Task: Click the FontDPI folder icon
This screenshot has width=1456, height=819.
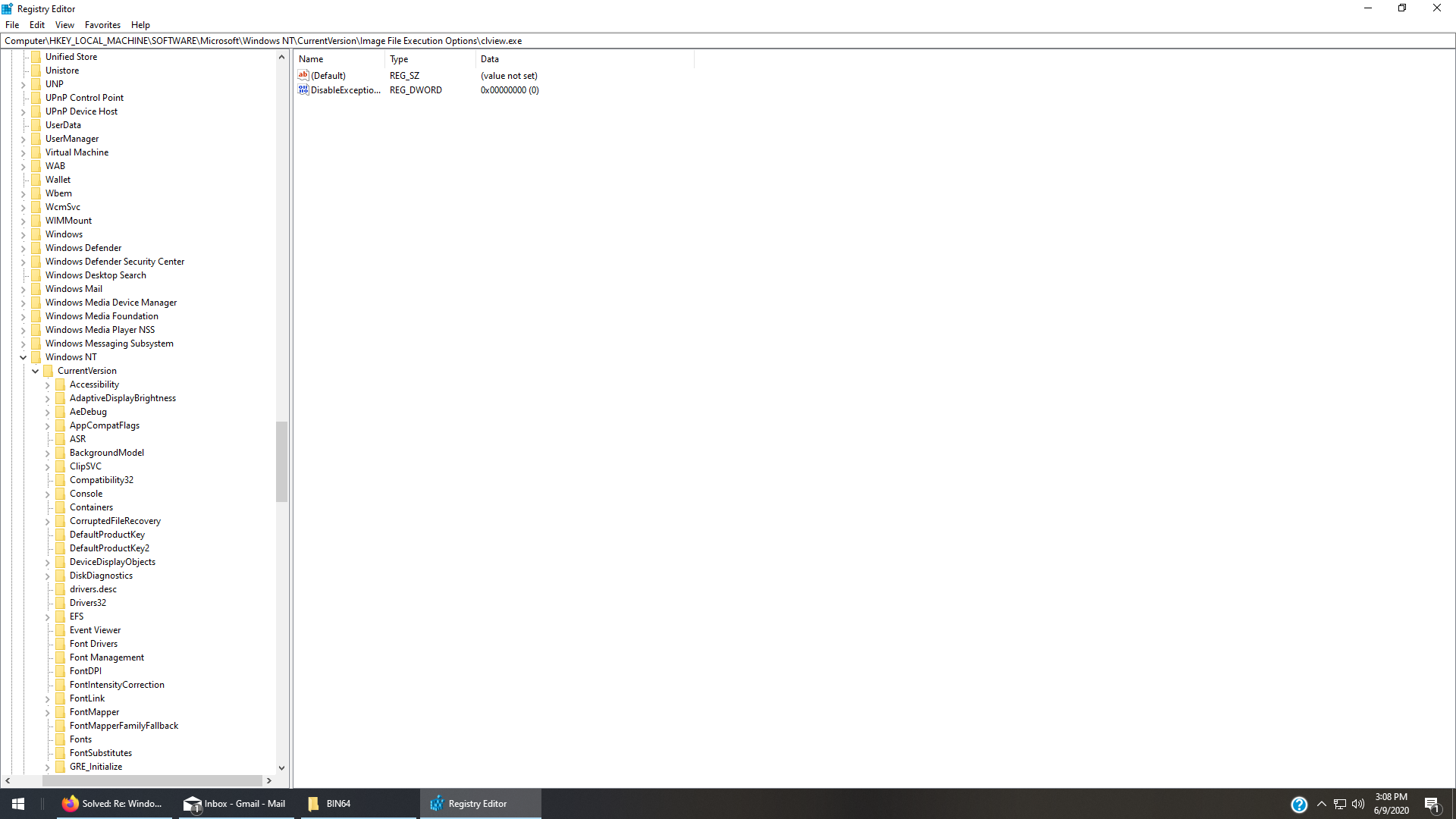Action: [x=60, y=671]
